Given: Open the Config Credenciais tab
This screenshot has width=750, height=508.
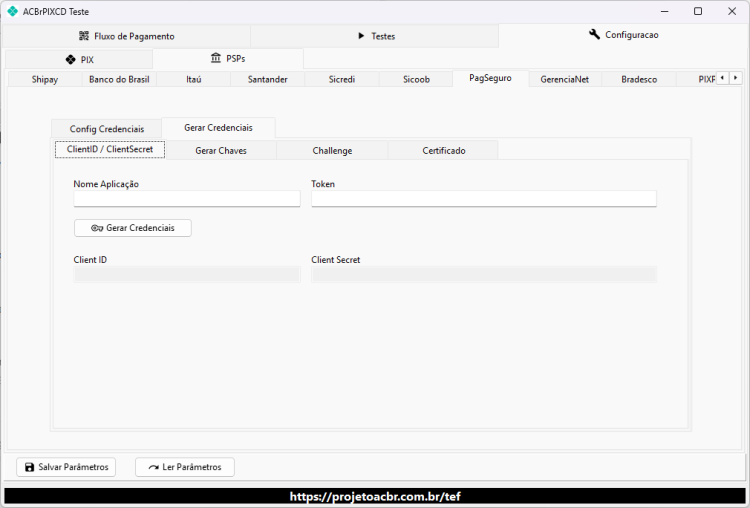Looking at the screenshot, I should tap(107, 129).
